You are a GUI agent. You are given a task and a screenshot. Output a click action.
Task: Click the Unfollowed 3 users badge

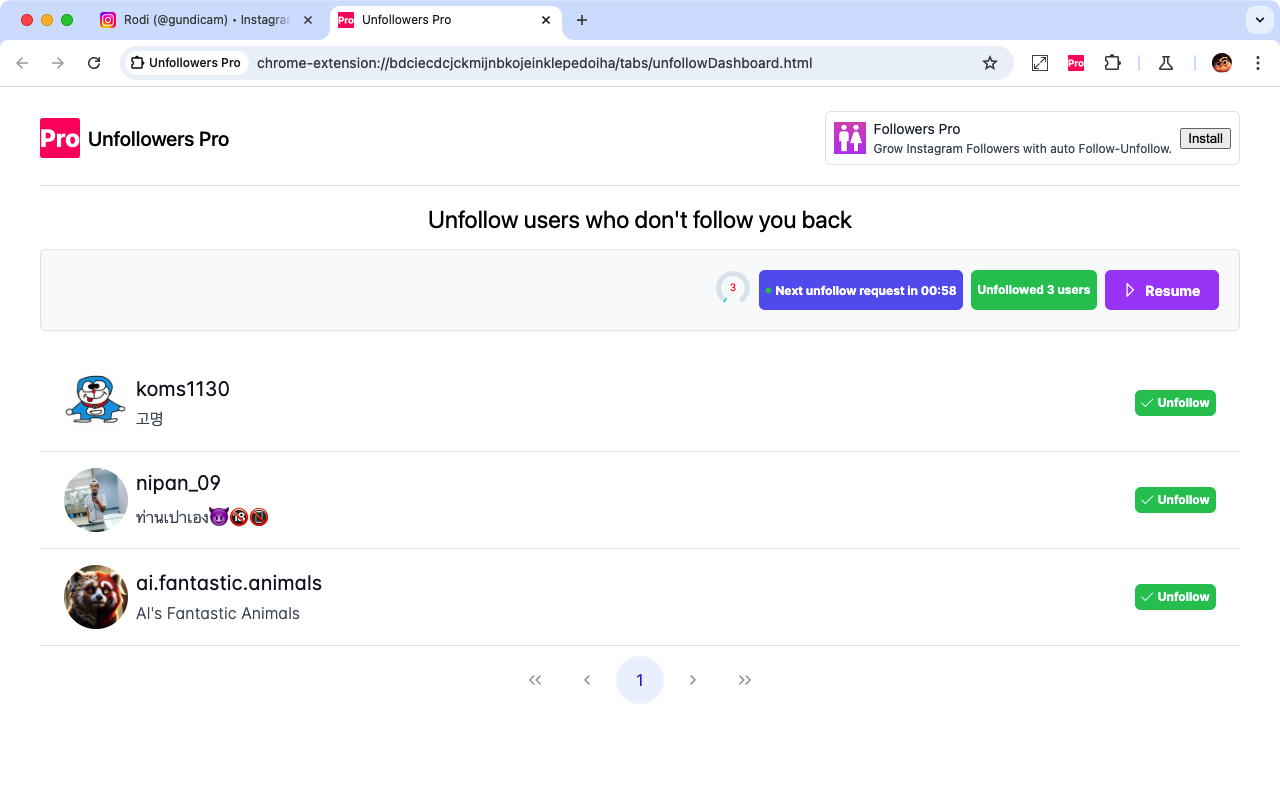point(1034,290)
